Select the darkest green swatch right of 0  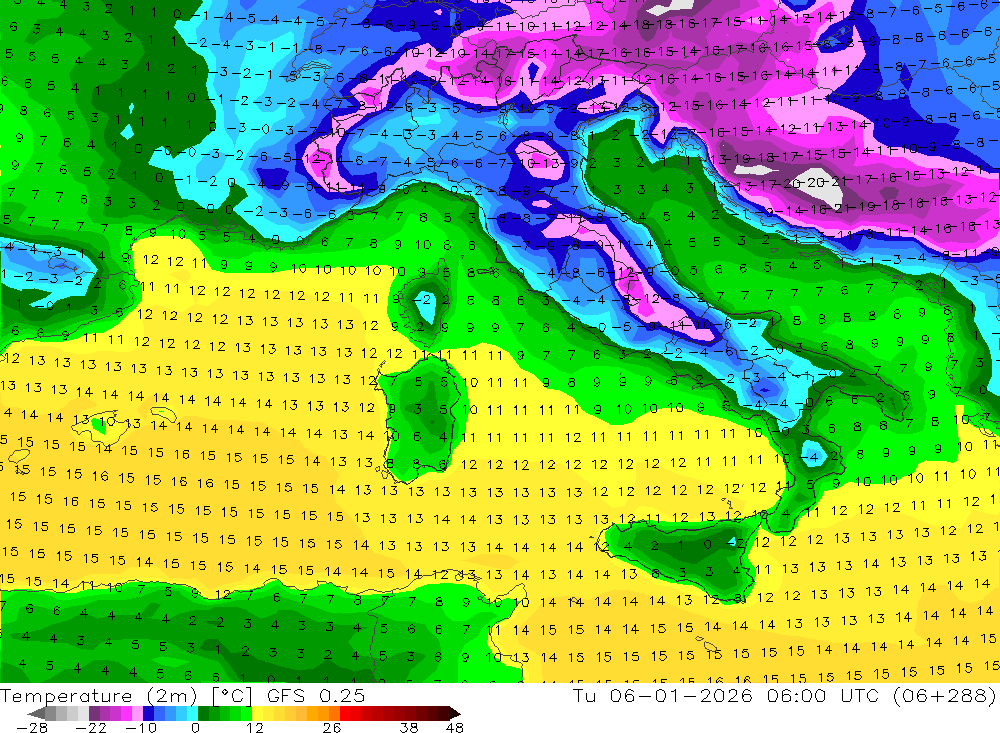tap(203, 713)
